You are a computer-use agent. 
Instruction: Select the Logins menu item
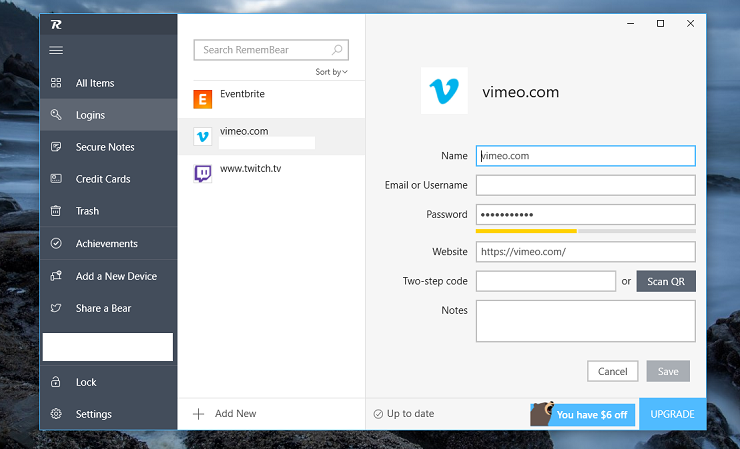pyautogui.click(x=109, y=115)
